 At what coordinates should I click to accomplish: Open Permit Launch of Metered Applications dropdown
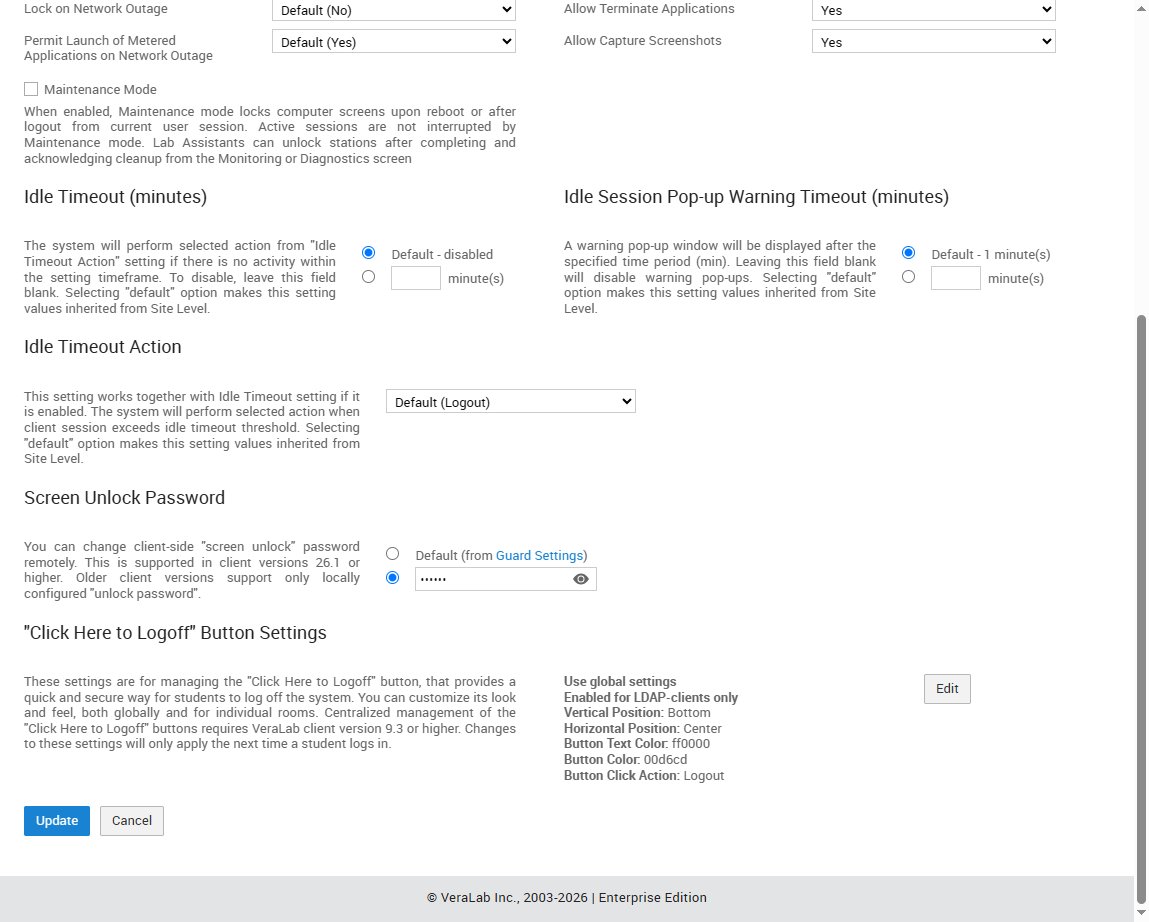394,42
